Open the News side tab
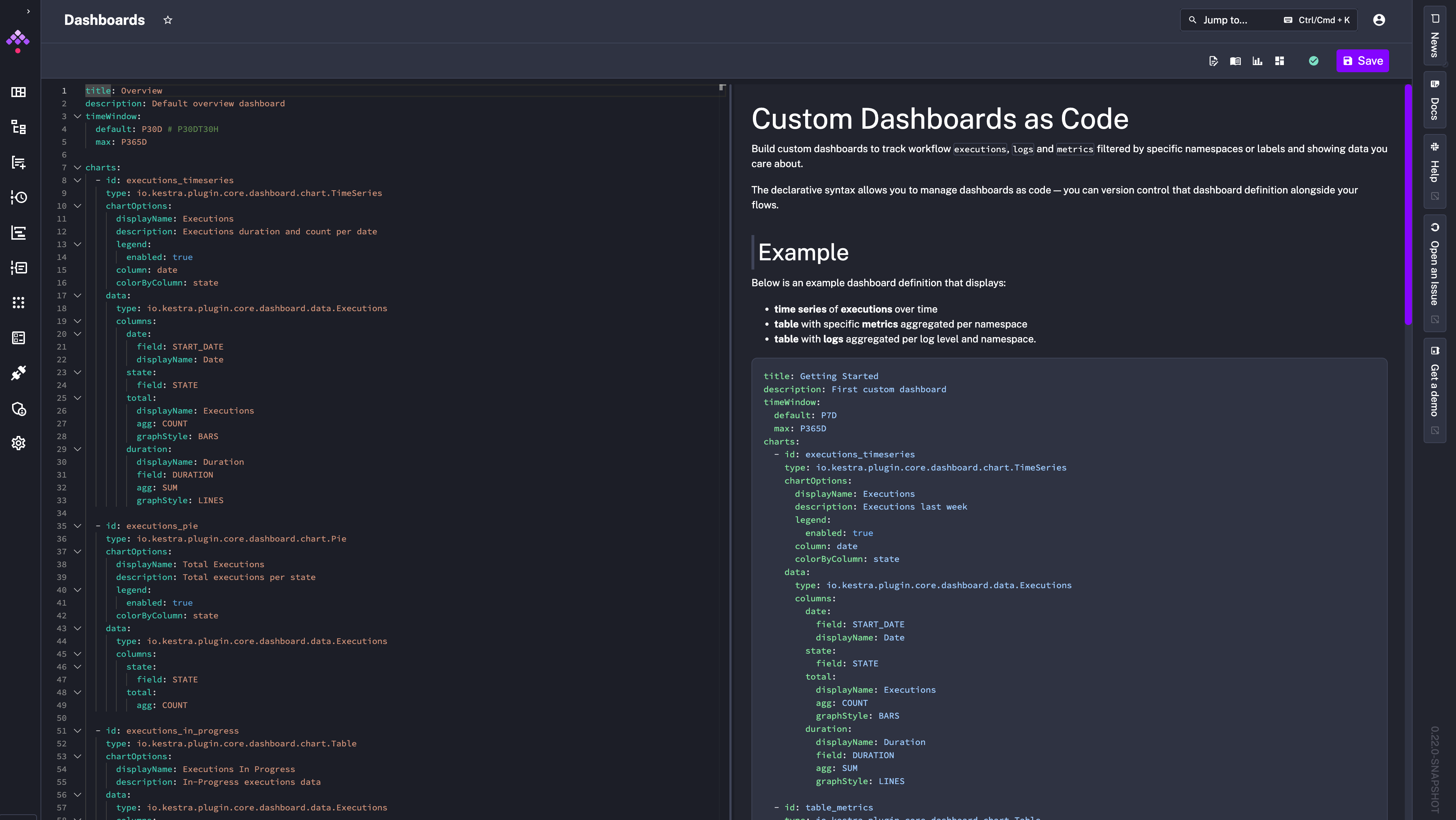Image resolution: width=1456 pixels, height=820 pixels. [x=1434, y=35]
